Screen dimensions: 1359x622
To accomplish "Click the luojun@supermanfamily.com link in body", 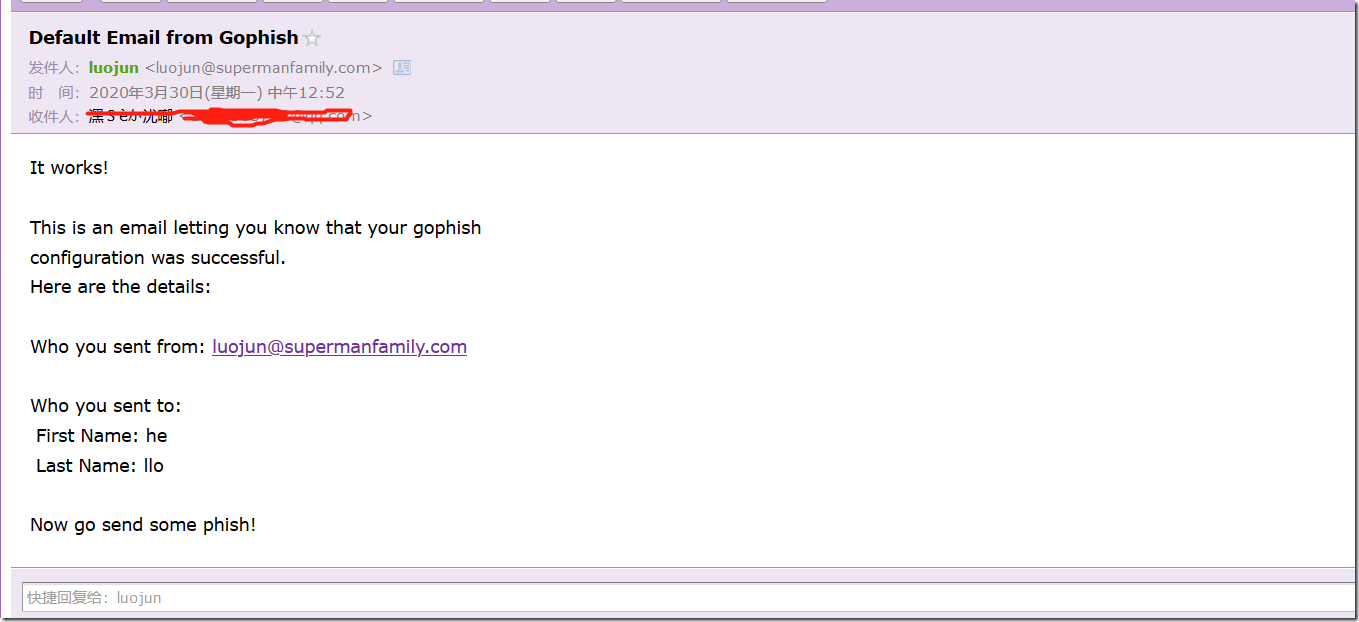I will [x=339, y=347].
